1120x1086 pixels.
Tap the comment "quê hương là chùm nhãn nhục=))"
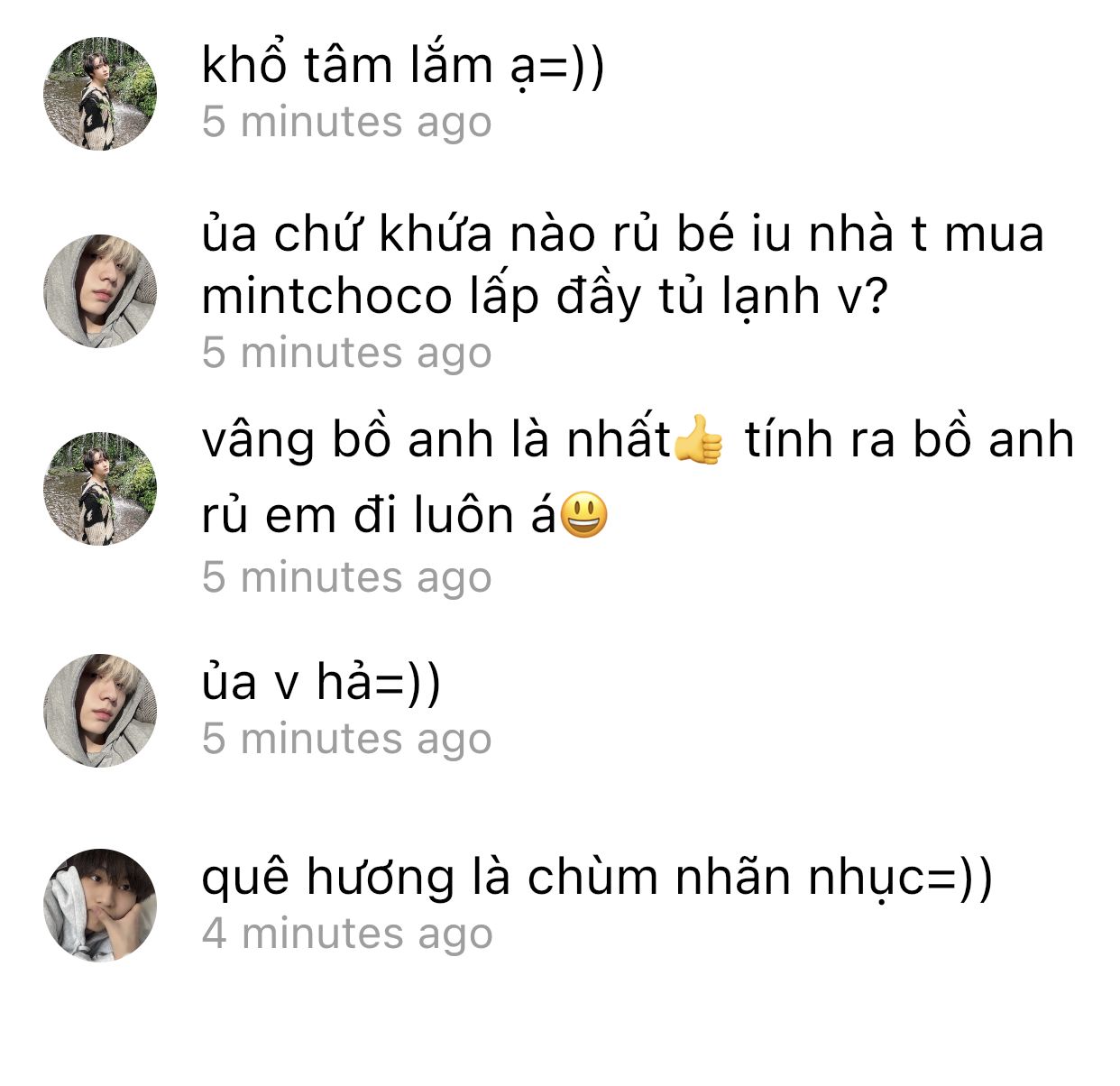597,879
